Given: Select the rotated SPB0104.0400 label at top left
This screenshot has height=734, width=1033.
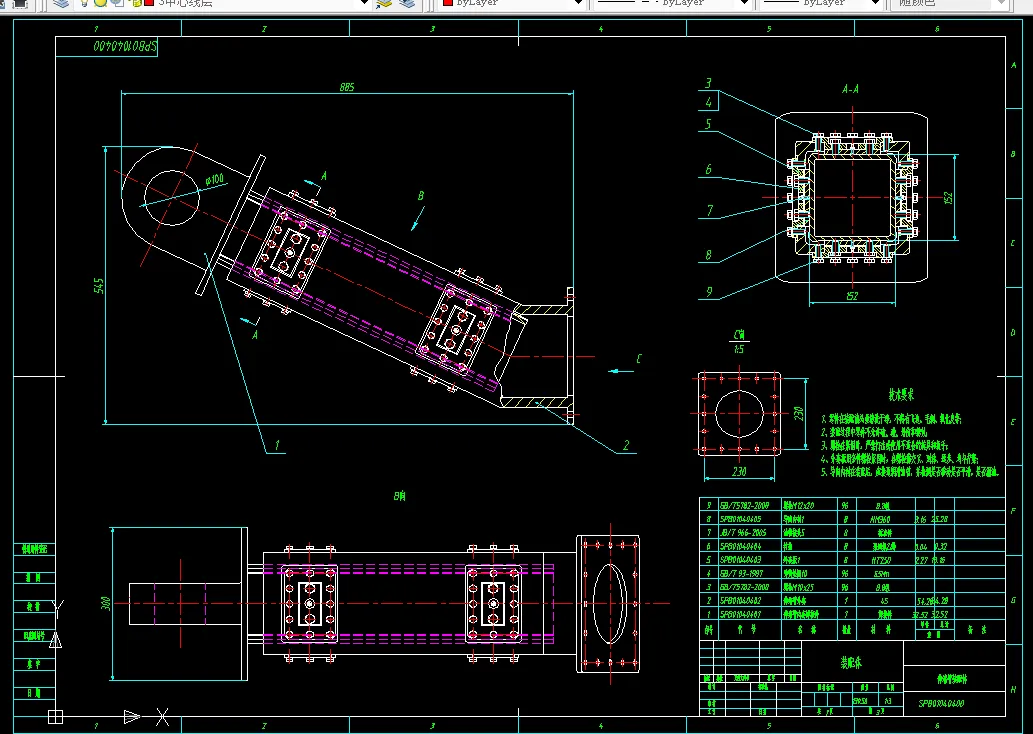Looking at the screenshot, I should (125, 47).
